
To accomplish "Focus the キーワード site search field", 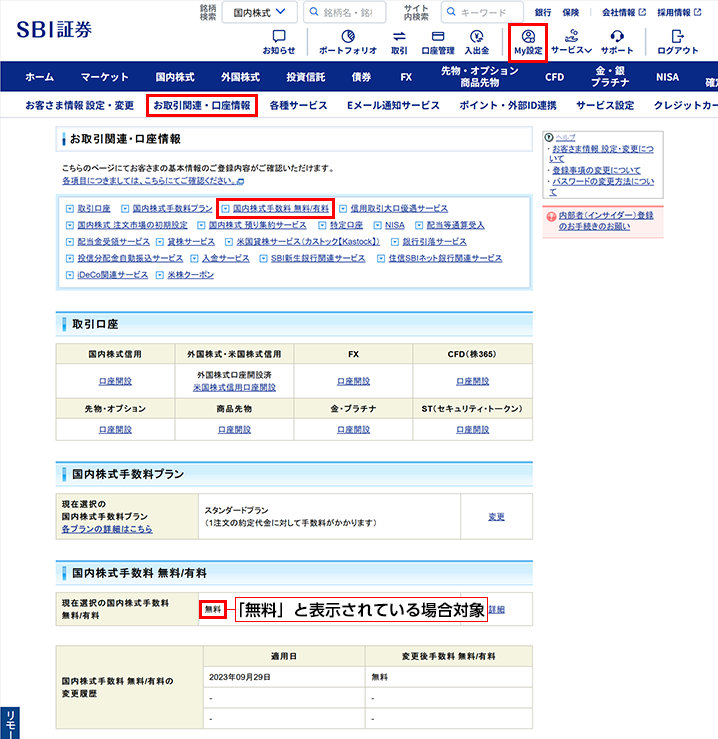I will (x=482, y=12).
